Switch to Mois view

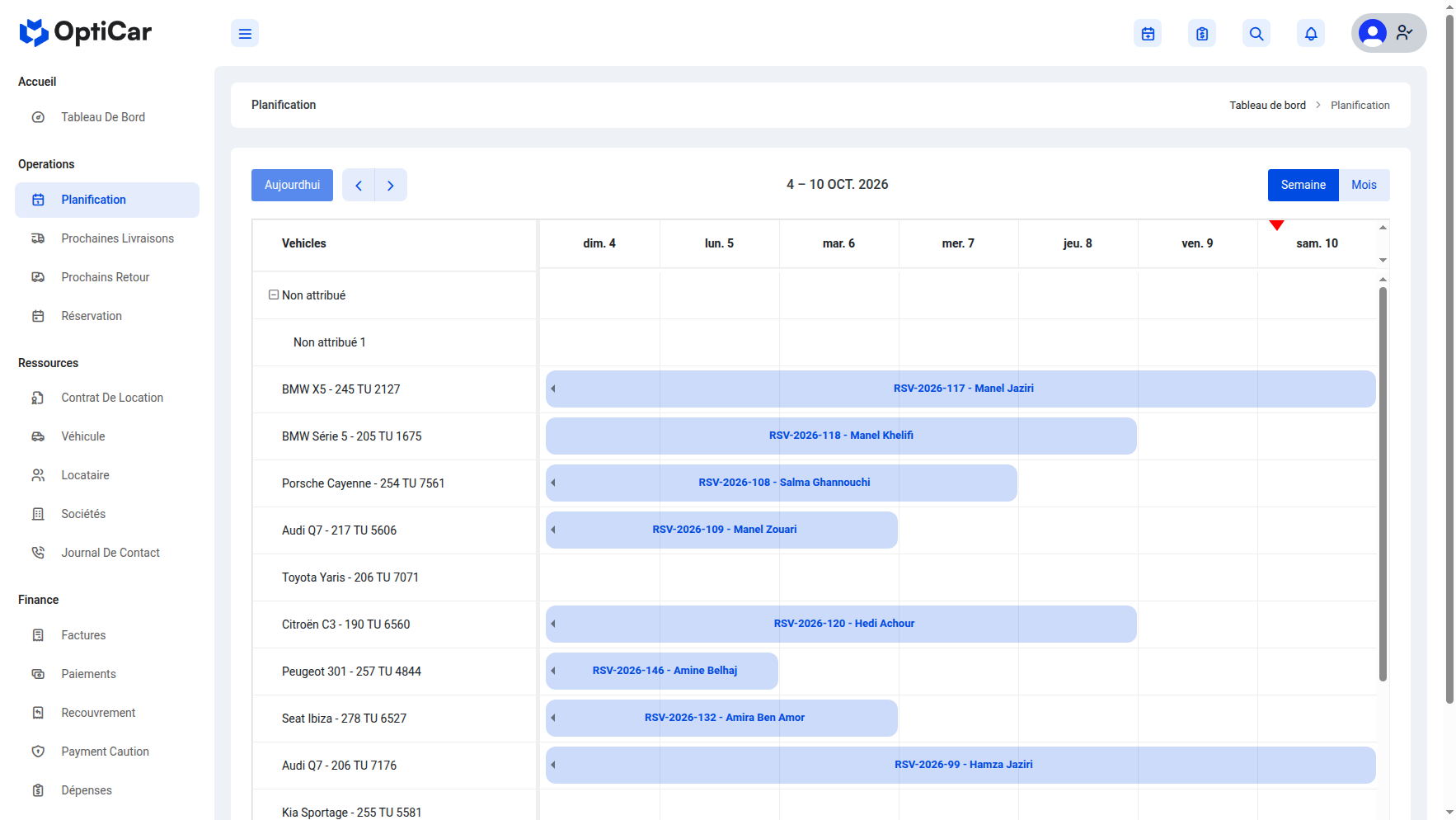point(1364,186)
